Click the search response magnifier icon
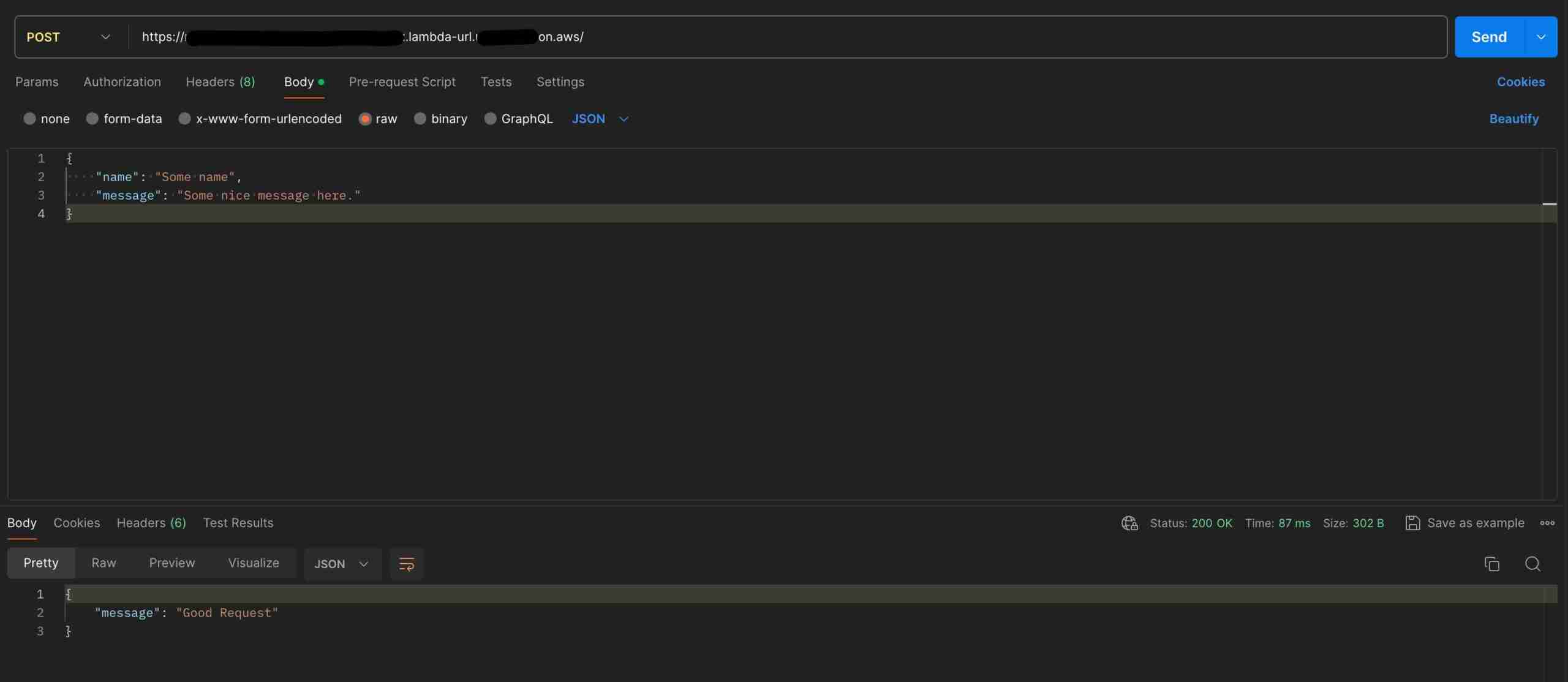This screenshot has height=682, width=1568. (x=1532, y=564)
